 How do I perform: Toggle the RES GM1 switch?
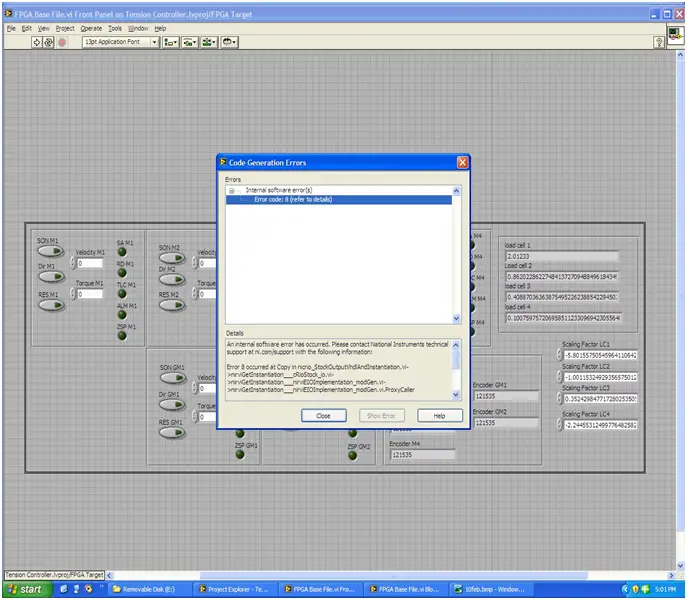click(x=172, y=433)
